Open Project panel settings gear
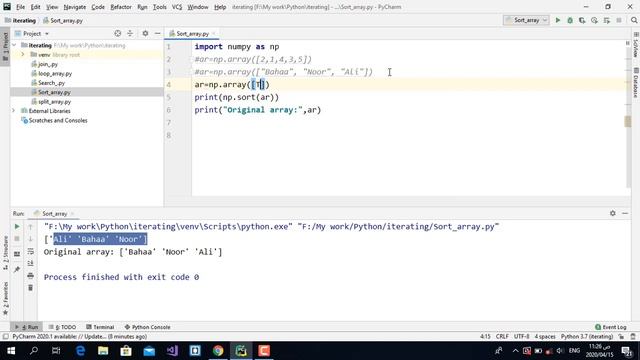 click(x=145, y=33)
